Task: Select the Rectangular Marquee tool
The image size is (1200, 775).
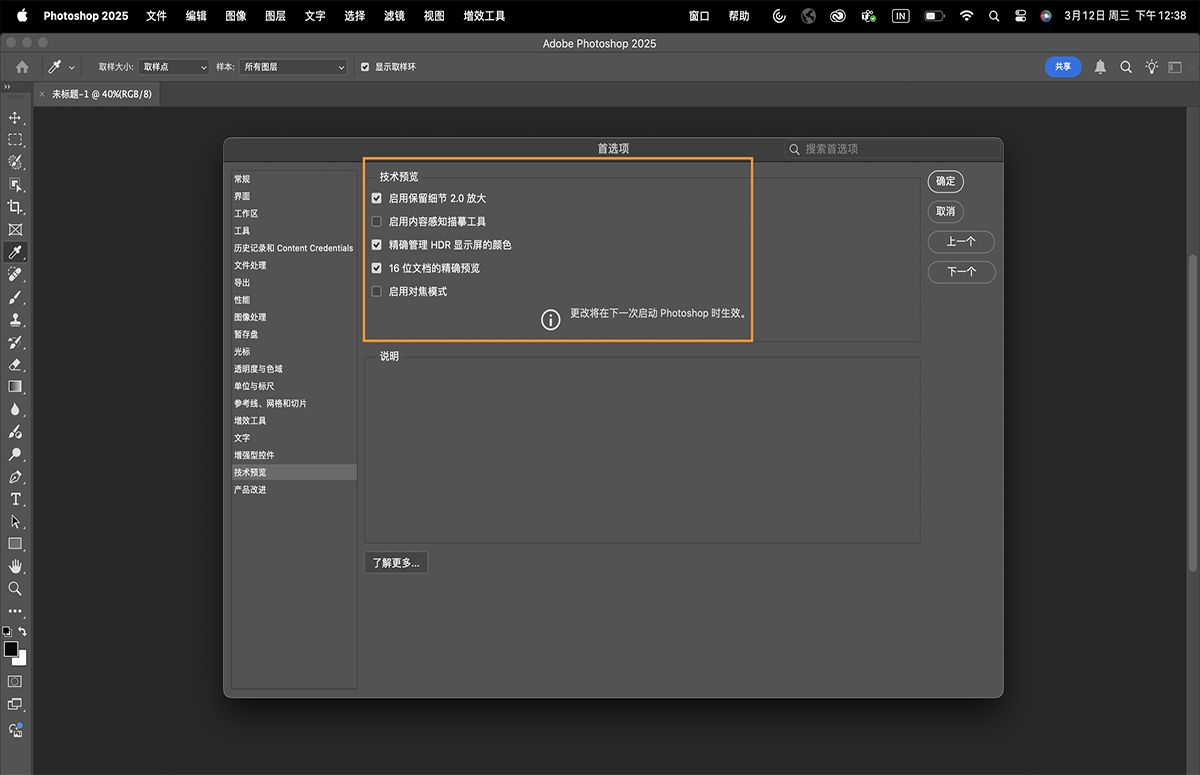Action: click(14, 140)
